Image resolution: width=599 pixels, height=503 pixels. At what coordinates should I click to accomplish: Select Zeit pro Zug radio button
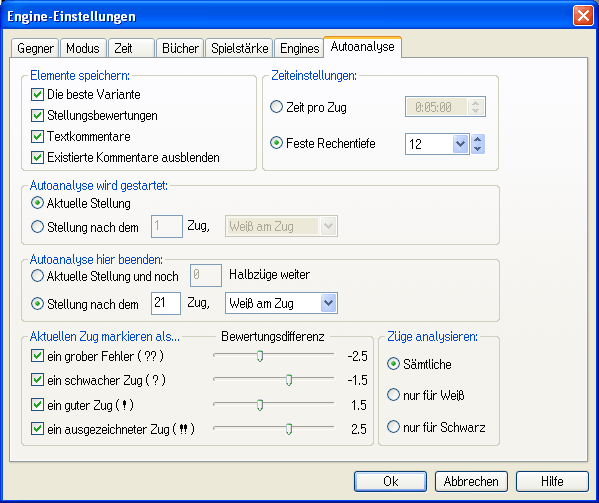click(x=276, y=107)
